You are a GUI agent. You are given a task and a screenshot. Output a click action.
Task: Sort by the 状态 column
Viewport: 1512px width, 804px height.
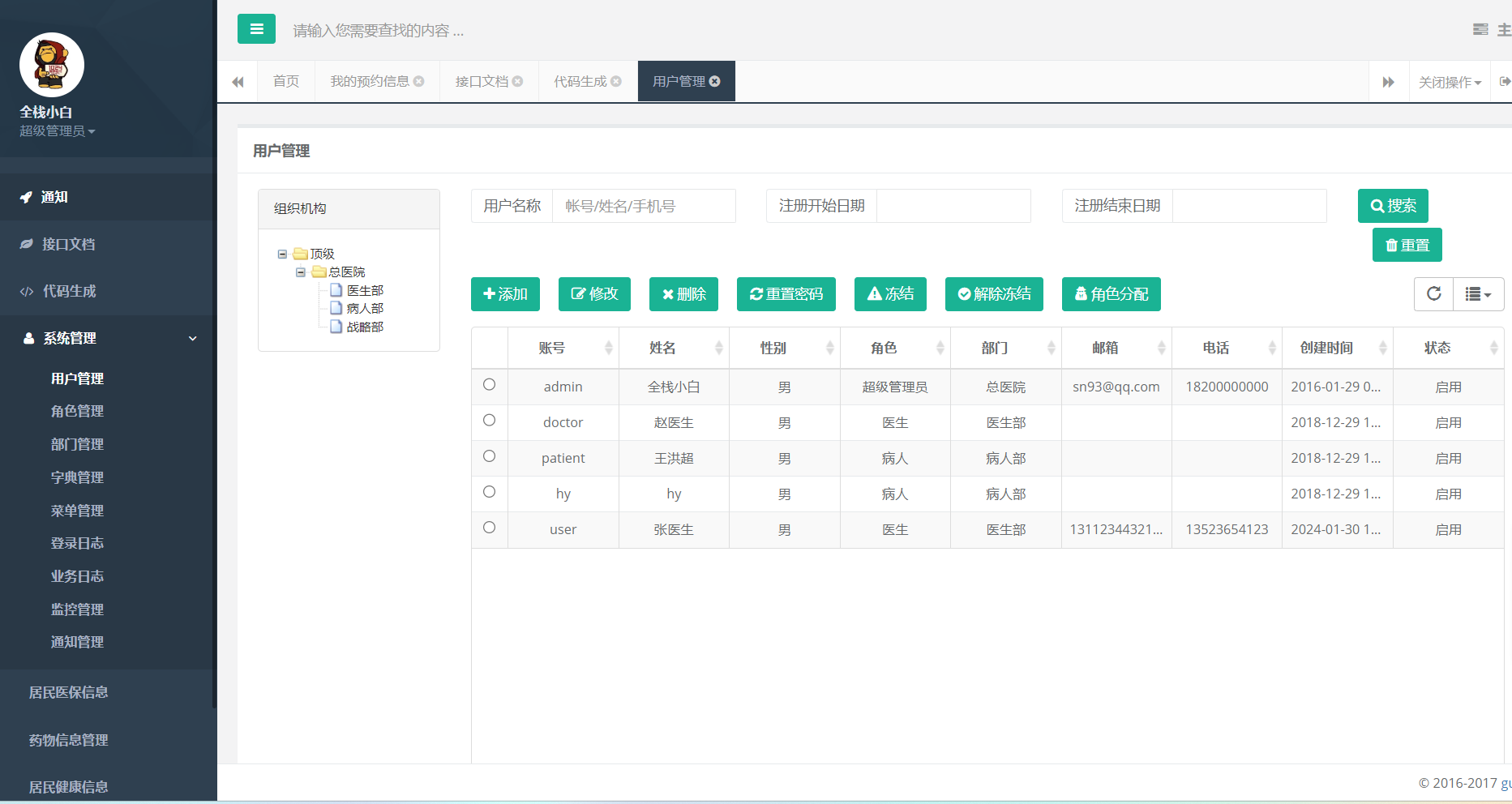[1449, 348]
